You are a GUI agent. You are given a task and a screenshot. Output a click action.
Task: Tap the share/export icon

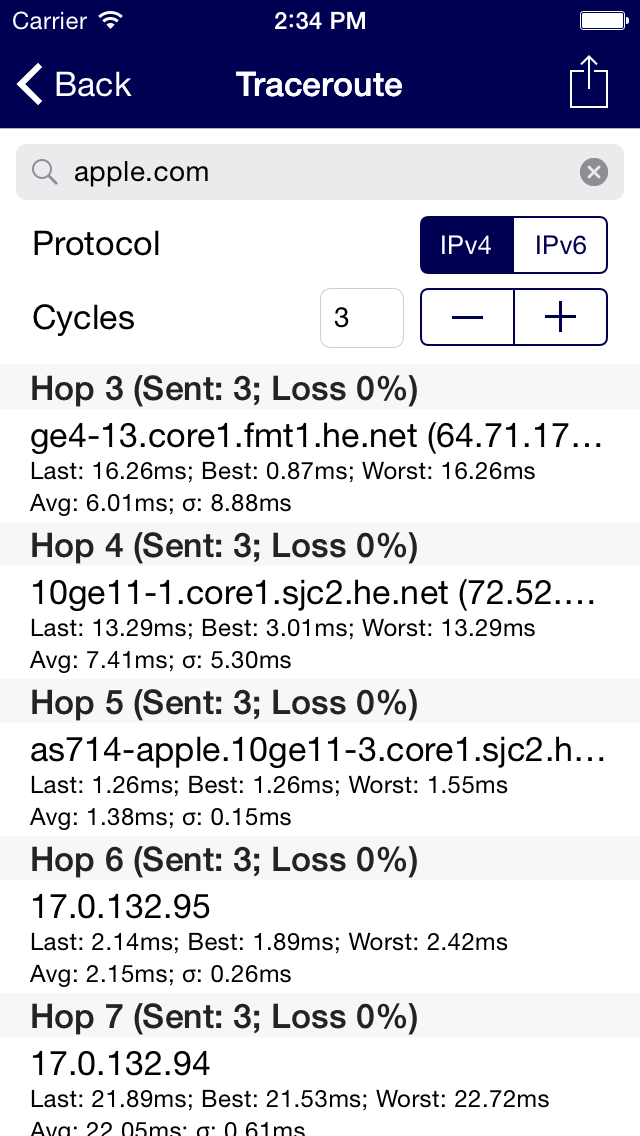[588, 83]
